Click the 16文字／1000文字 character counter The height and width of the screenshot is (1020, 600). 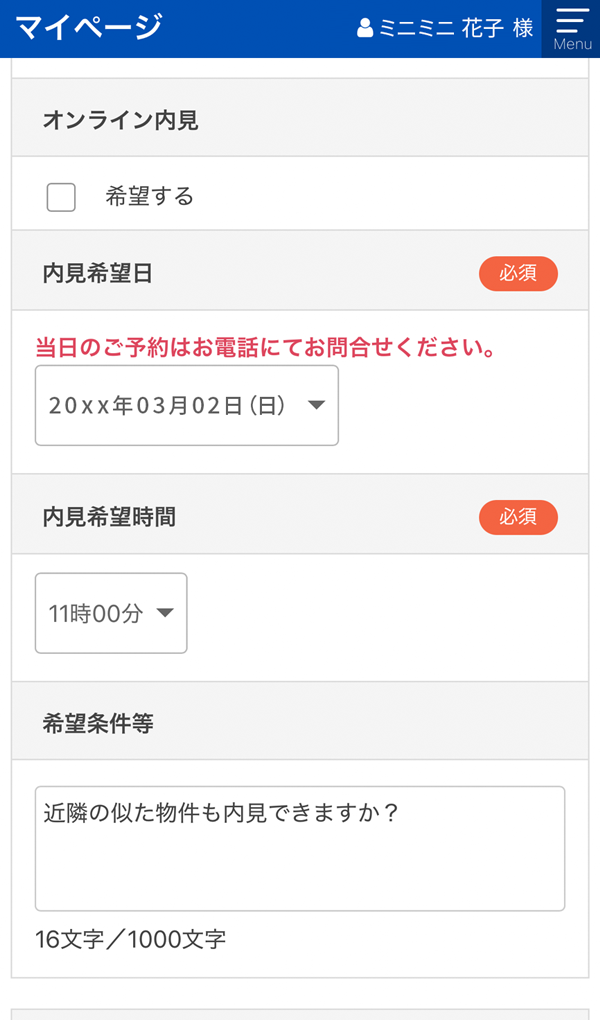pyautogui.click(x=130, y=940)
